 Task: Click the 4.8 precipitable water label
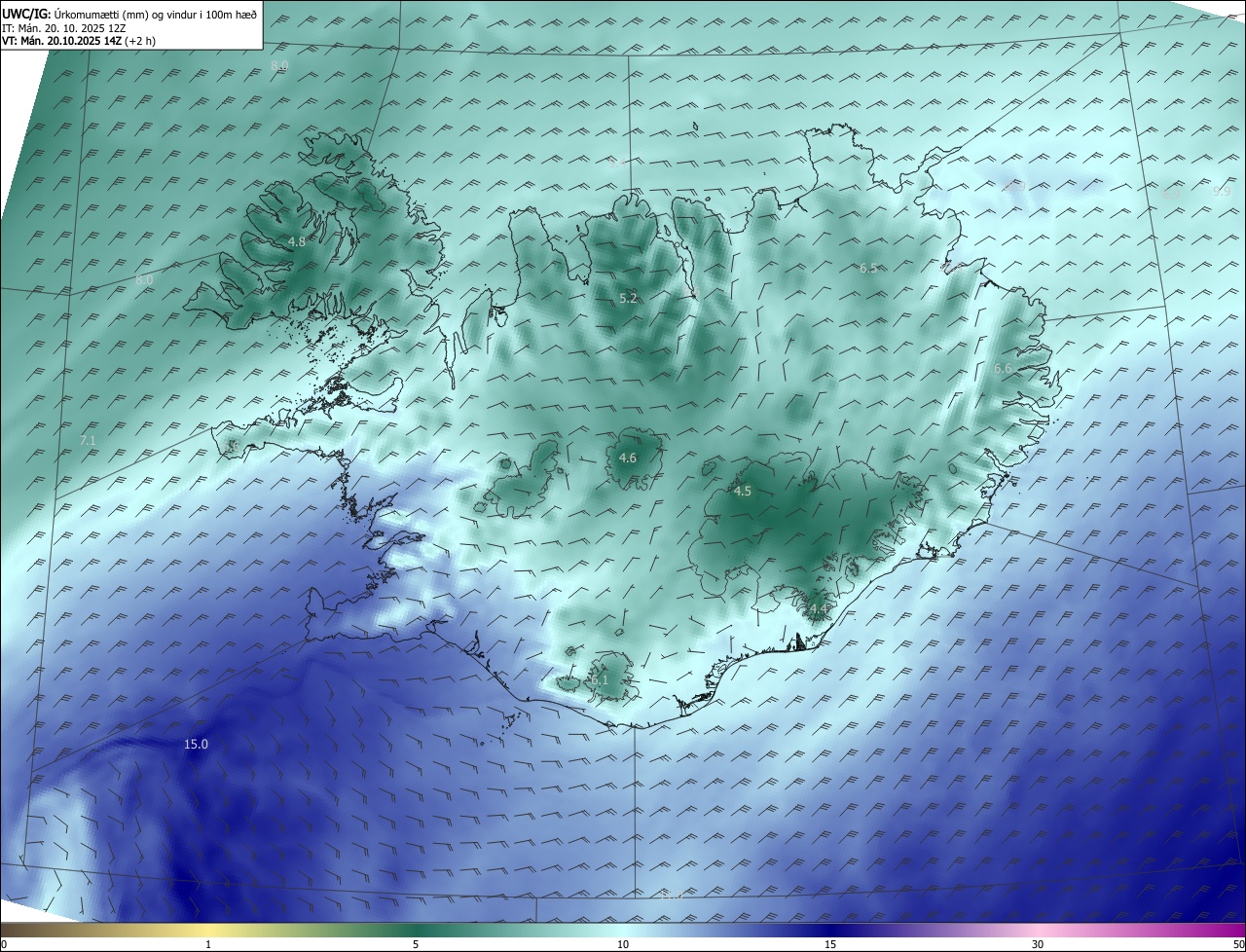(297, 241)
